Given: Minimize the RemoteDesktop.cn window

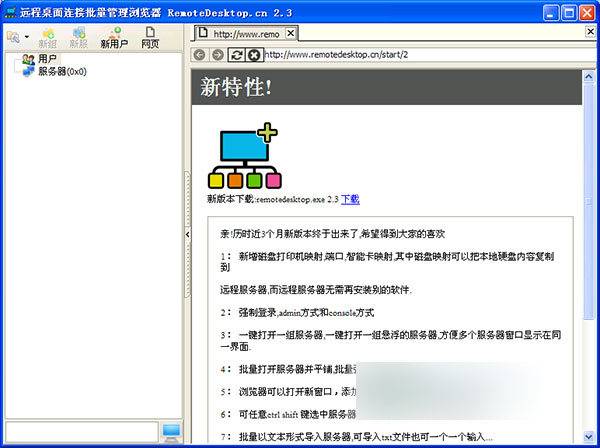Looking at the screenshot, I should 551,13.
